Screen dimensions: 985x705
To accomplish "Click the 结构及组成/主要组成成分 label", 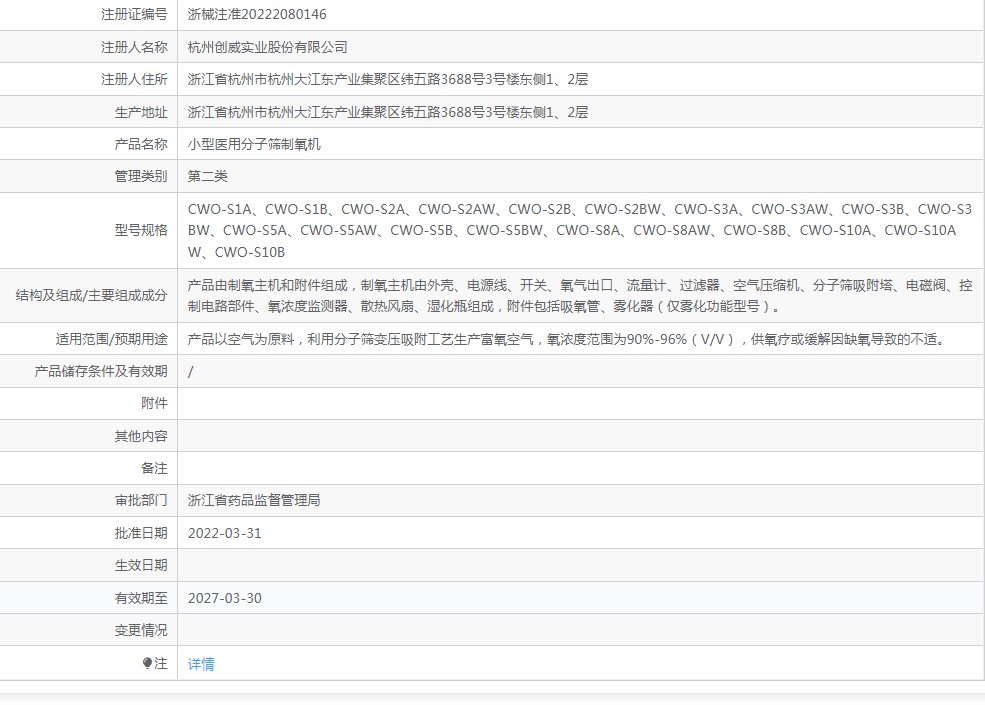I will pyautogui.click(x=92, y=295).
